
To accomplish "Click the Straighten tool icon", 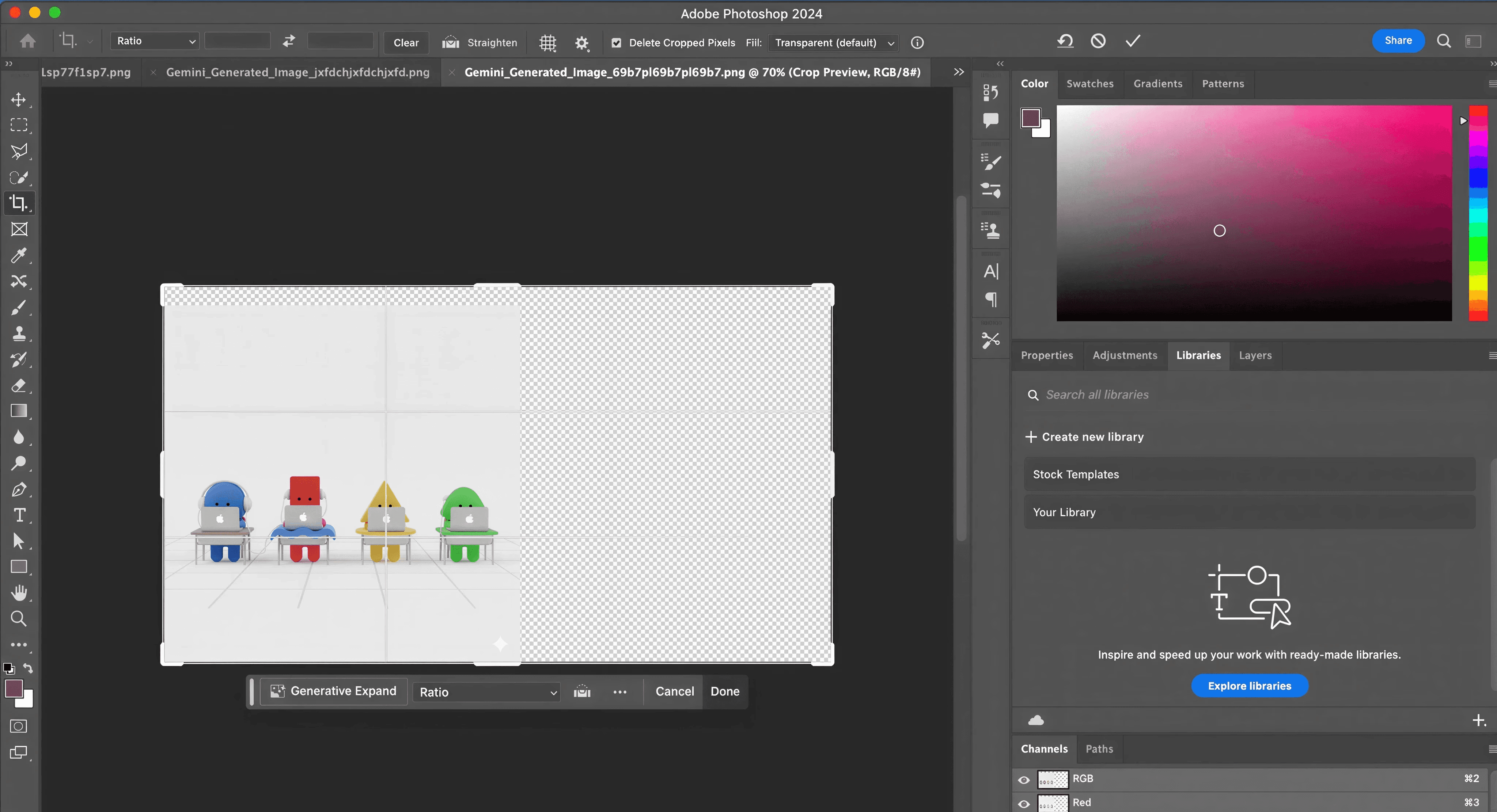I will coord(450,42).
